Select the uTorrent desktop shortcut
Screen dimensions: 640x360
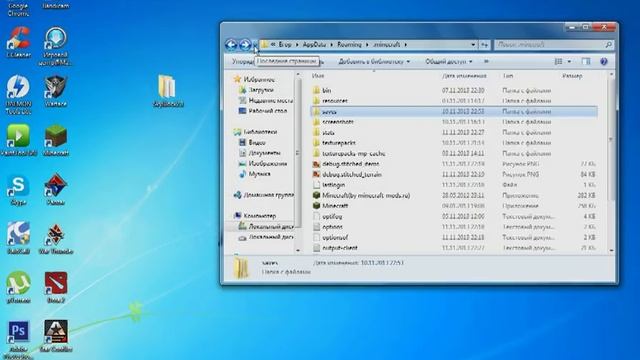[x=18, y=288]
